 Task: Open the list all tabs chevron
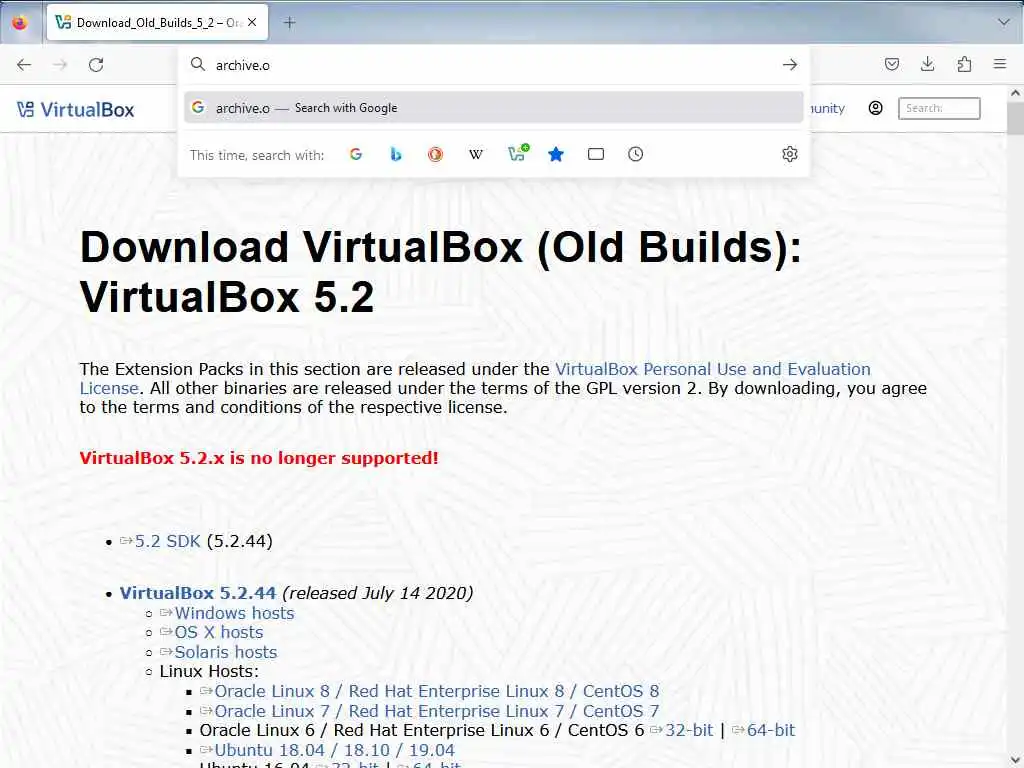click(1004, 22)
